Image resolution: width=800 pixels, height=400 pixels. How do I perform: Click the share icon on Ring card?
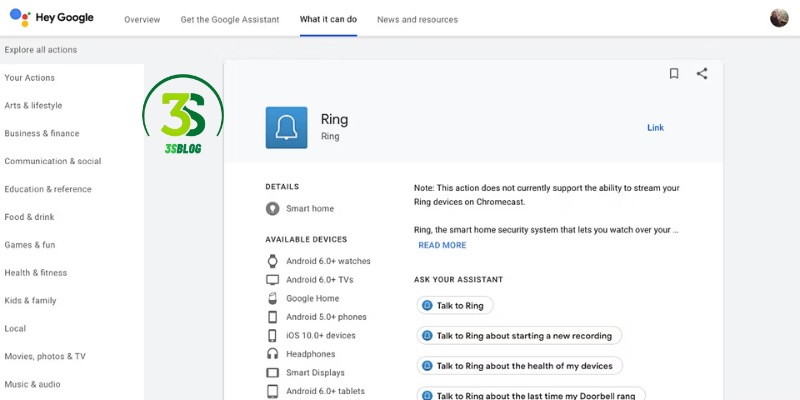702,73
